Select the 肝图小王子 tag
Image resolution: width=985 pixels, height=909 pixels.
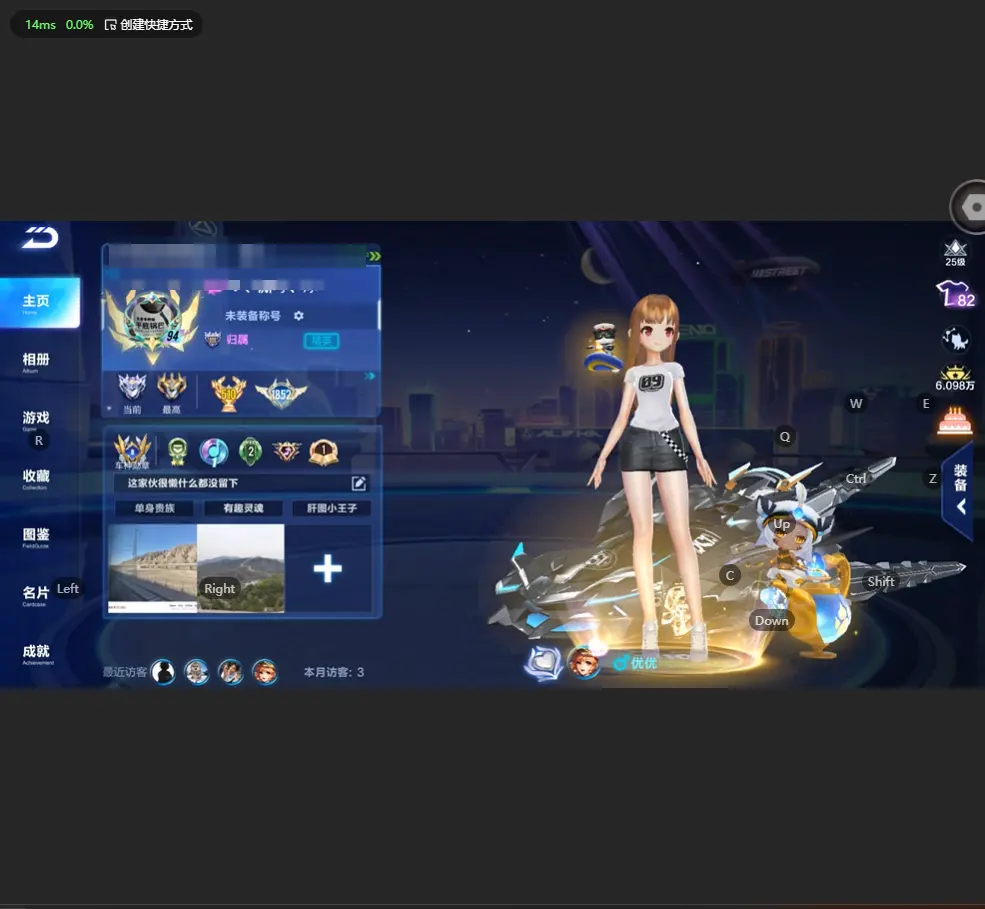click(332, 508)
